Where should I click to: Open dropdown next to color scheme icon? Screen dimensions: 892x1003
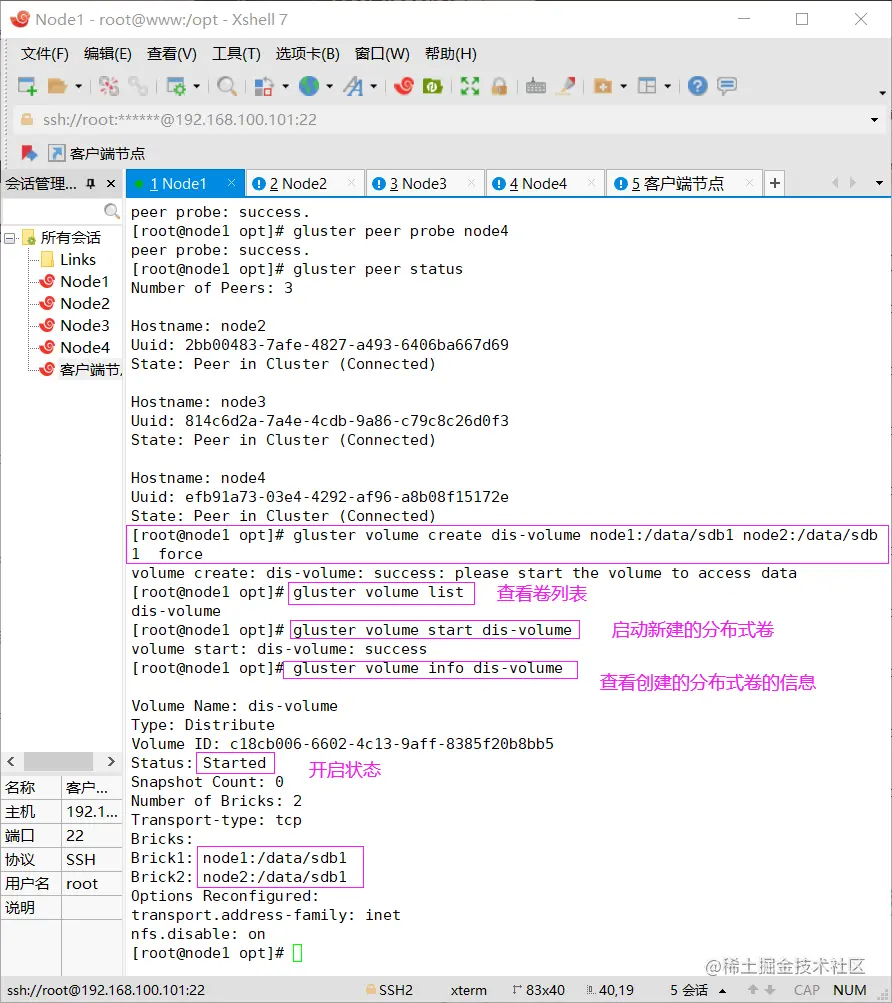285,86
